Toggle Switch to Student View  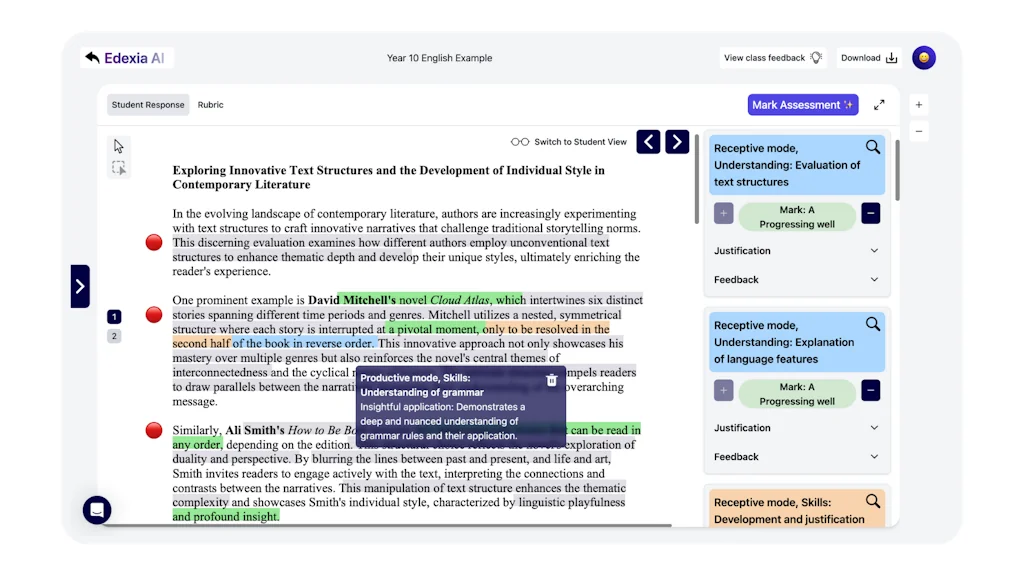(568, 142)
